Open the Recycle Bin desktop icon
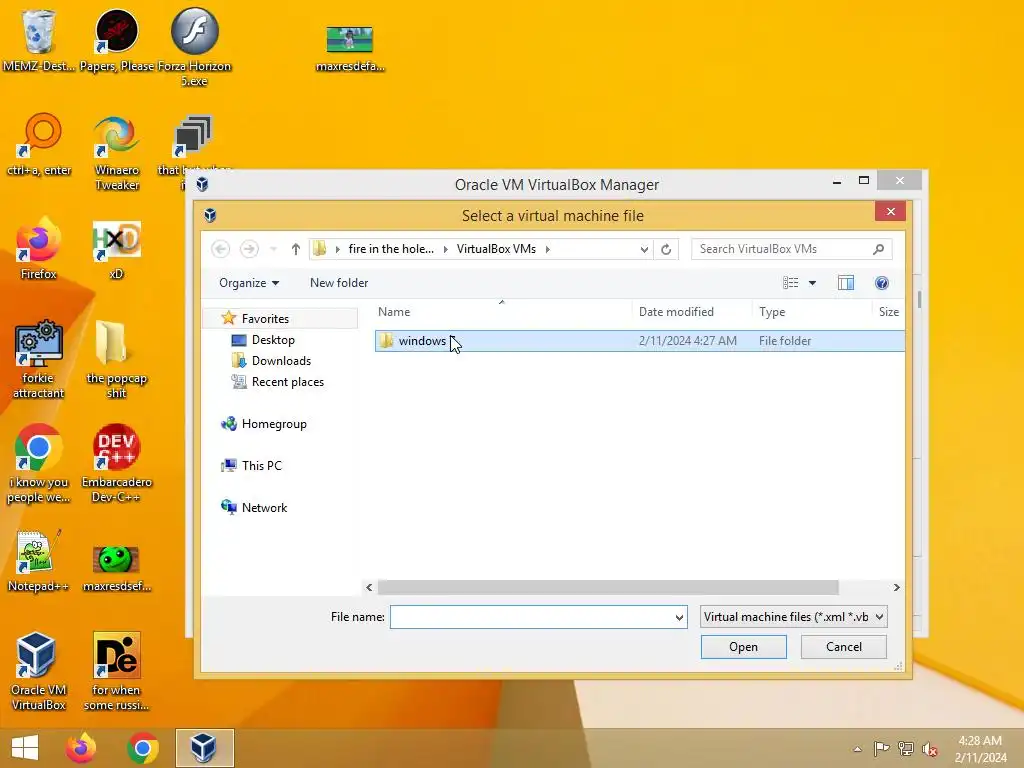Screen dimensions: 1024x768 tap(39, 39)
